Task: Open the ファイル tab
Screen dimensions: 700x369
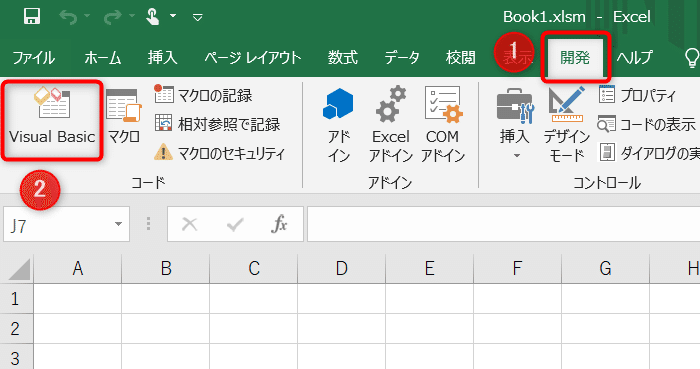Action: [x=33, y=58]
